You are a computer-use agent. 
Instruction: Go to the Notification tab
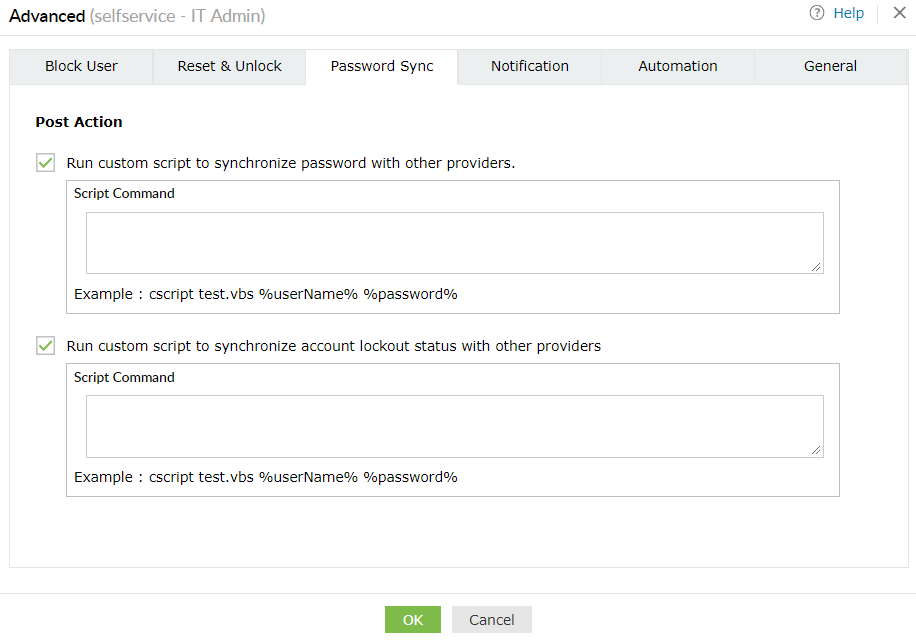tap(530, 66)
